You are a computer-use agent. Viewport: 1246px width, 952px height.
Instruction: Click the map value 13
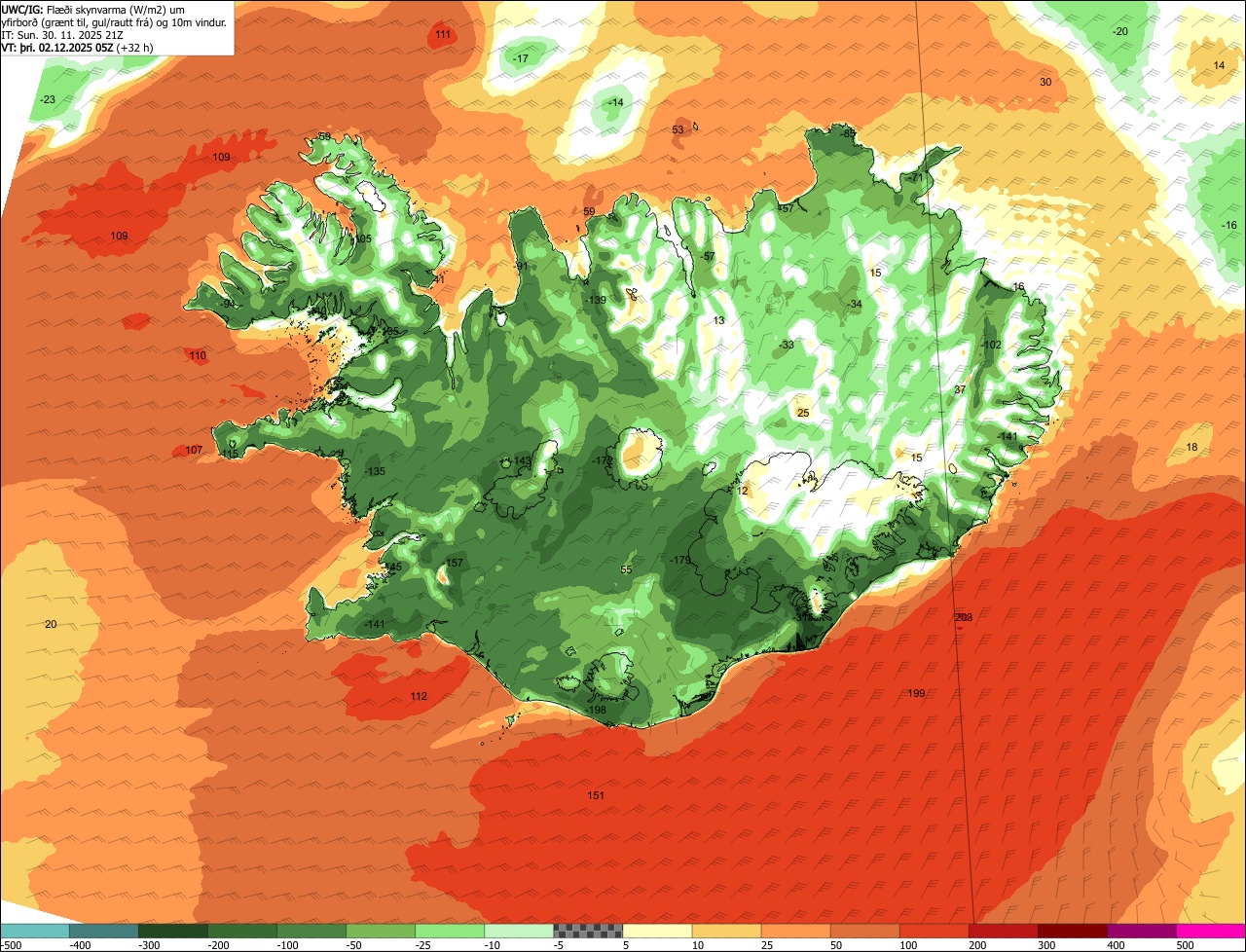coord(719,320)
